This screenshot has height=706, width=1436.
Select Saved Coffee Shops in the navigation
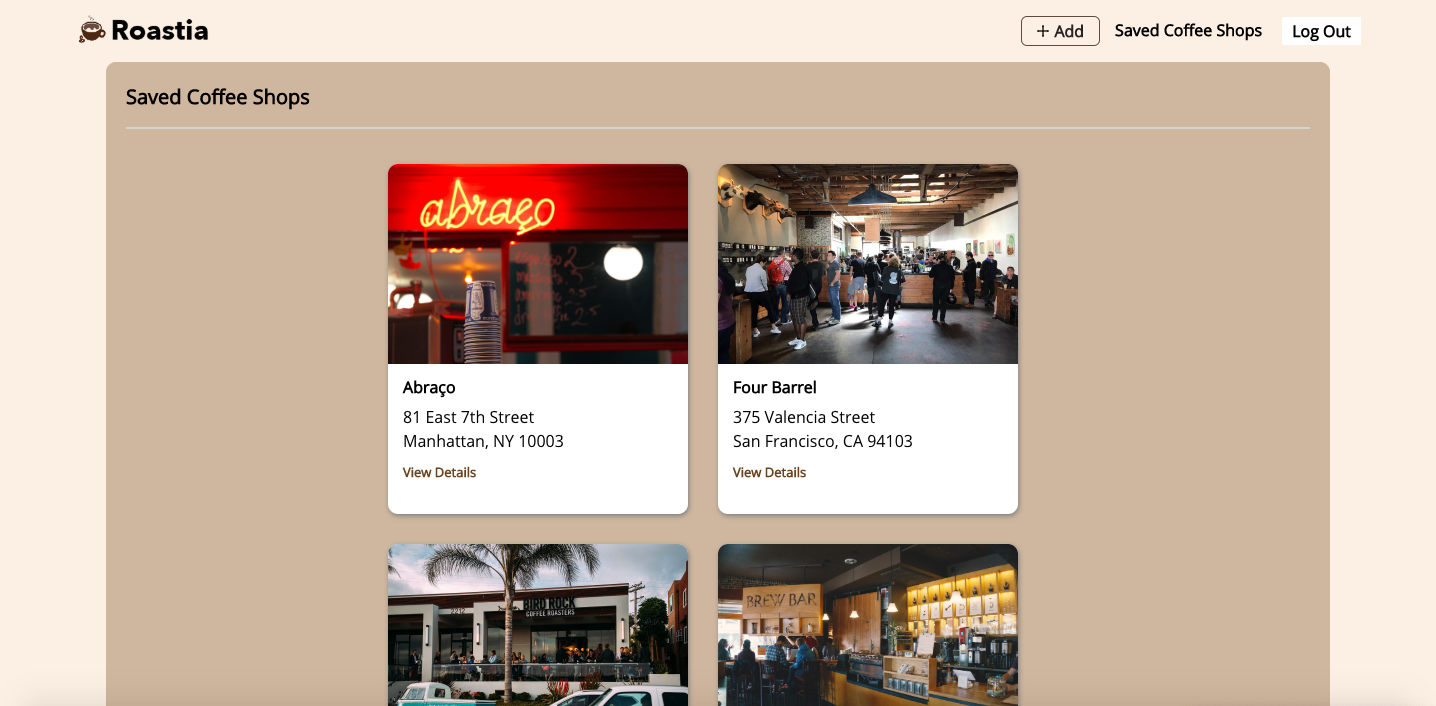tap(1188, 31)
